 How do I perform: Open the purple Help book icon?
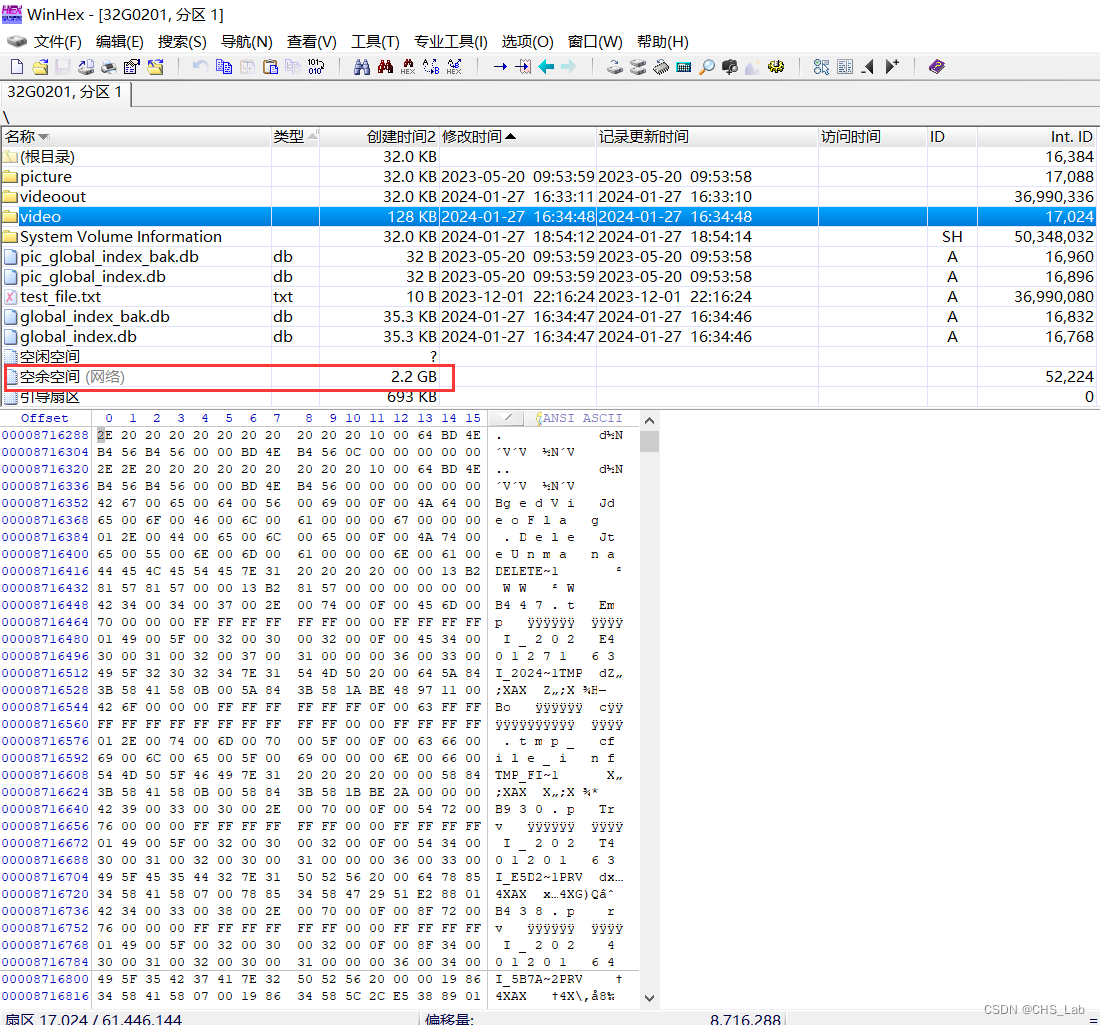click(x=937, y=67)
